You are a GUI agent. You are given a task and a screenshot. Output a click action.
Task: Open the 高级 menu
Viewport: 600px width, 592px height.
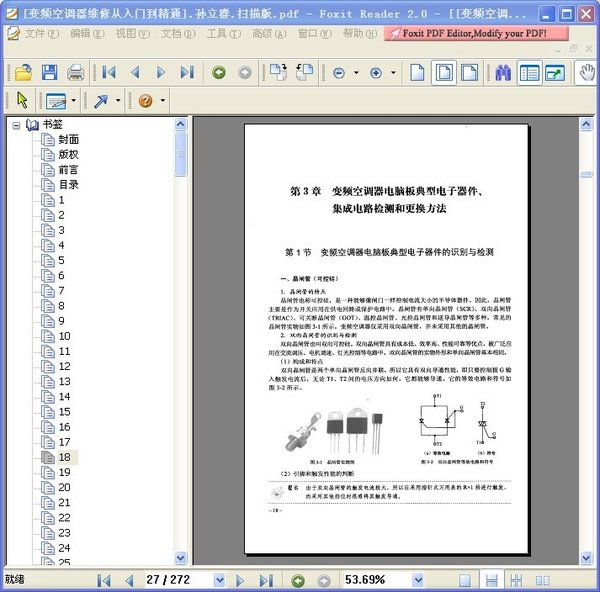click(269, 34)
